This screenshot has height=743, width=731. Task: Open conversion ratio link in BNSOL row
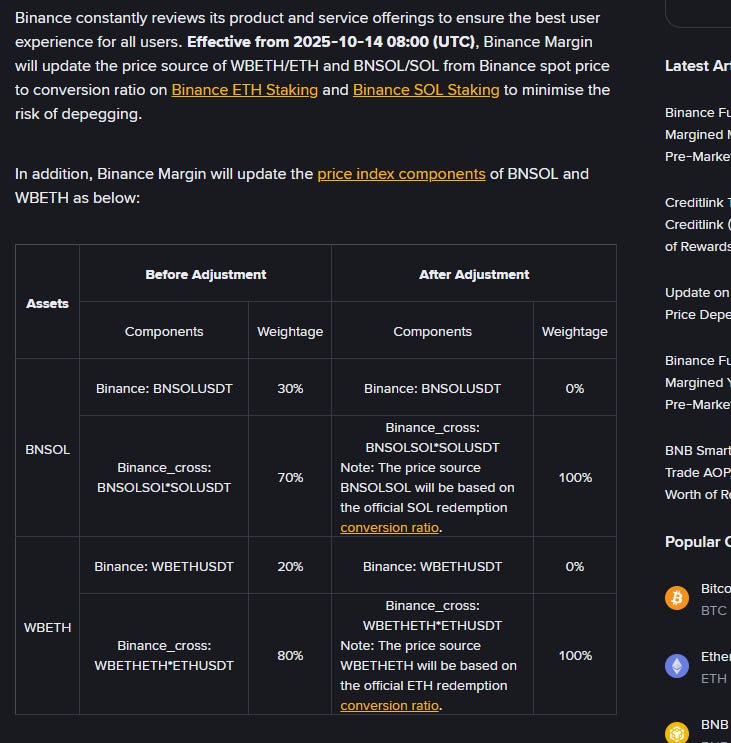[x=389, y=527]
